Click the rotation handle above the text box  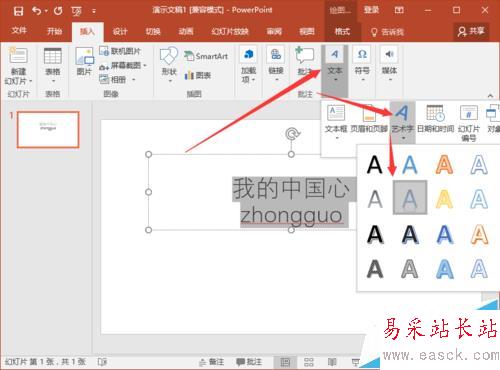293,134
